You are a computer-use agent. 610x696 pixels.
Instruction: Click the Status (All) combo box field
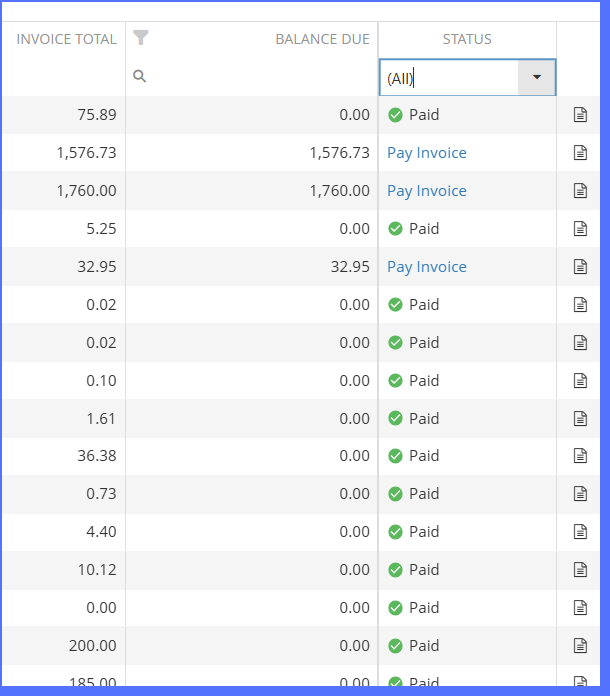click(x=448, y=78)
